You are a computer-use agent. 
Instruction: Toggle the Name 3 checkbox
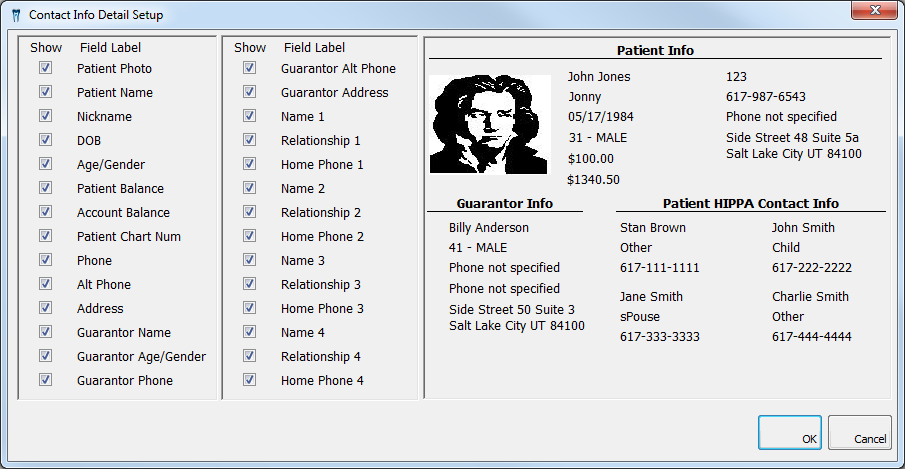click(249, 260)
